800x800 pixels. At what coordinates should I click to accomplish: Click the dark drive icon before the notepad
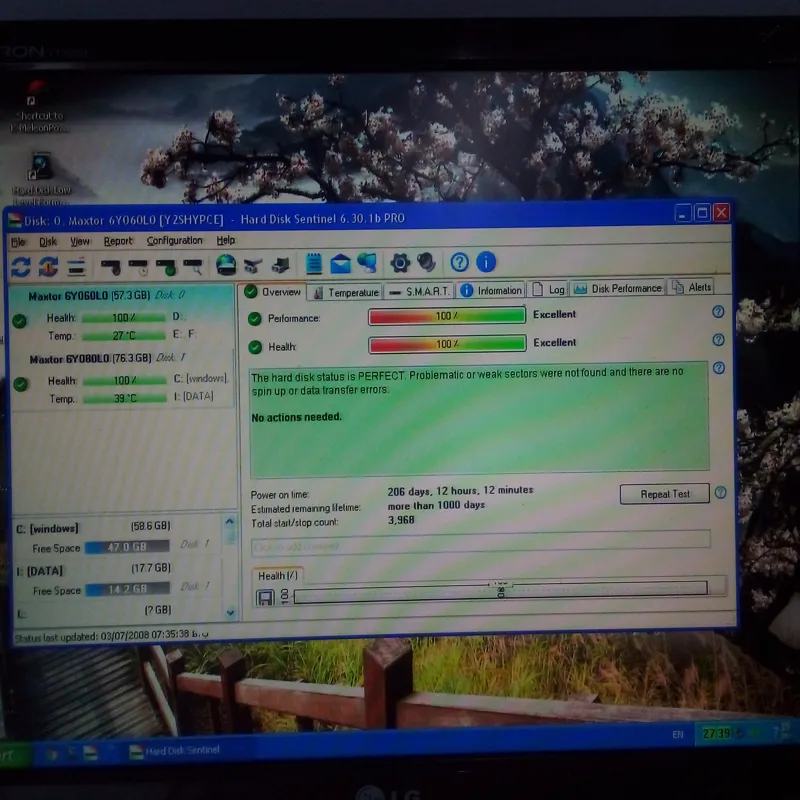[x=281, y=265]
